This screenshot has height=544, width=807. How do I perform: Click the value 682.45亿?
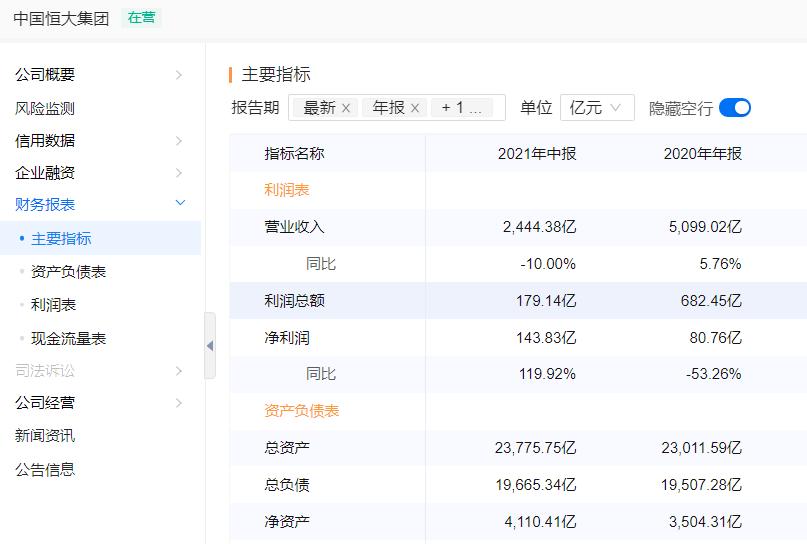[x=711, y=301]
